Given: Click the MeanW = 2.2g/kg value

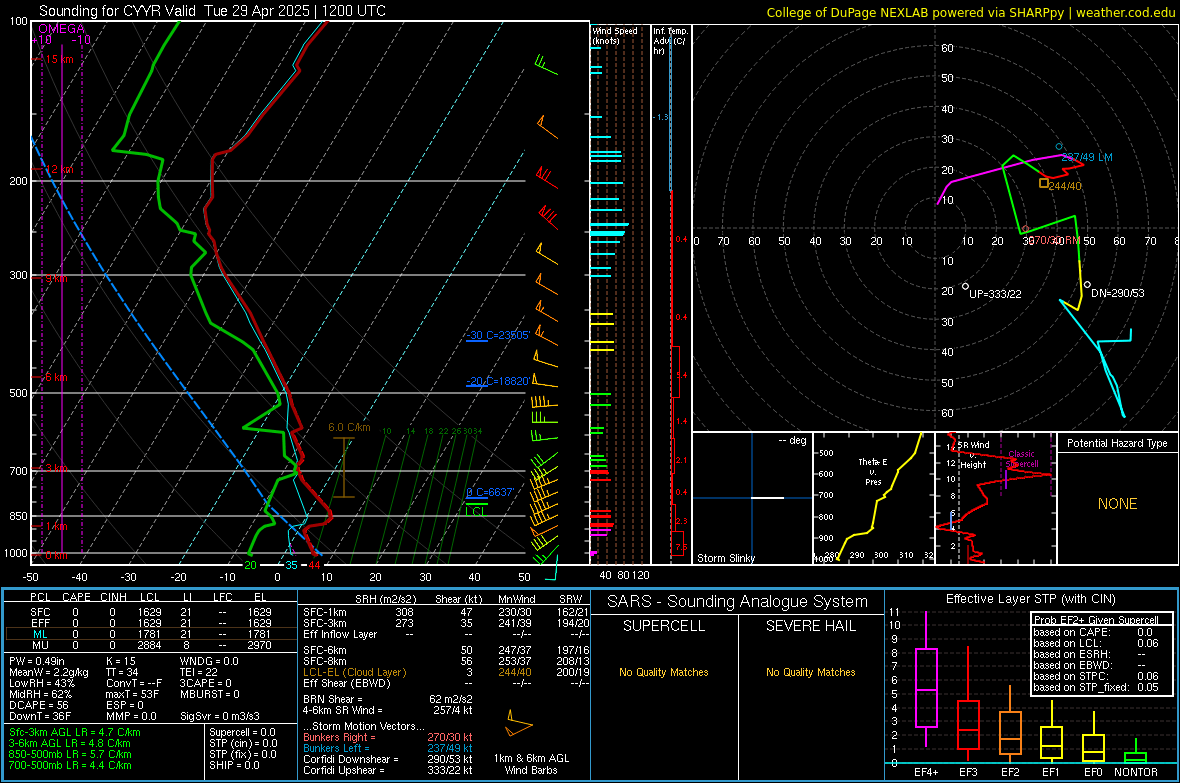Looking at the screenshot, I should click(x=48, y=672).
